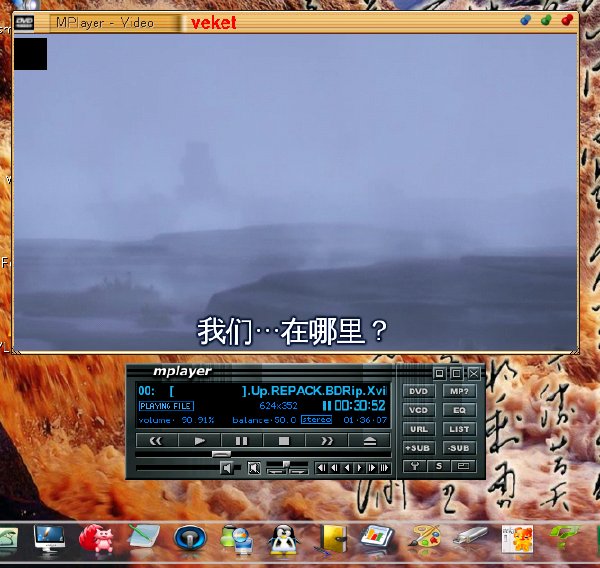
Task: Open the bar chart dock icon
Action: pyautogui.click(x=377, y=537)
